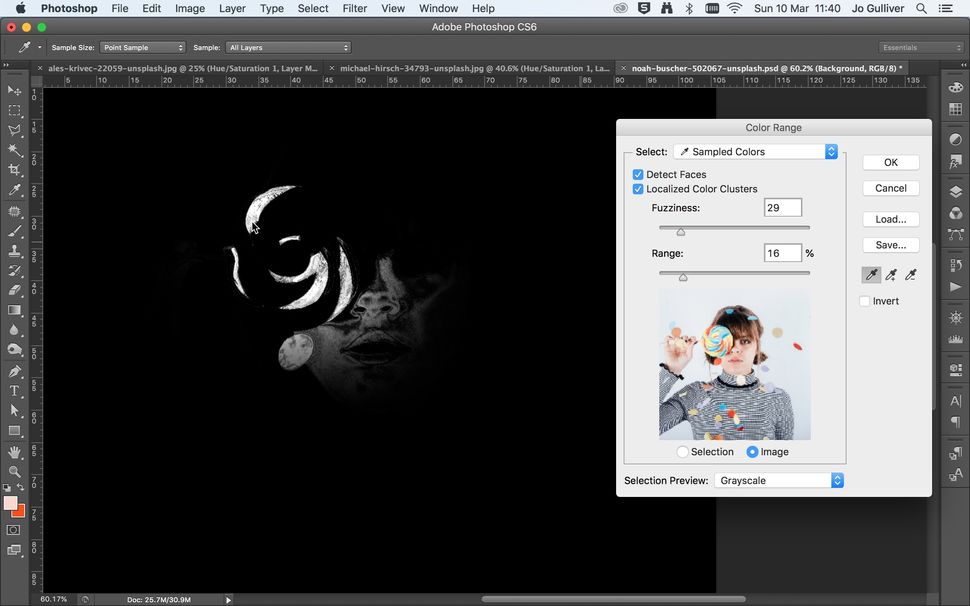
Task: Open the Select dropdown showing Sampled Colors
Action: [x=755, y=151]
